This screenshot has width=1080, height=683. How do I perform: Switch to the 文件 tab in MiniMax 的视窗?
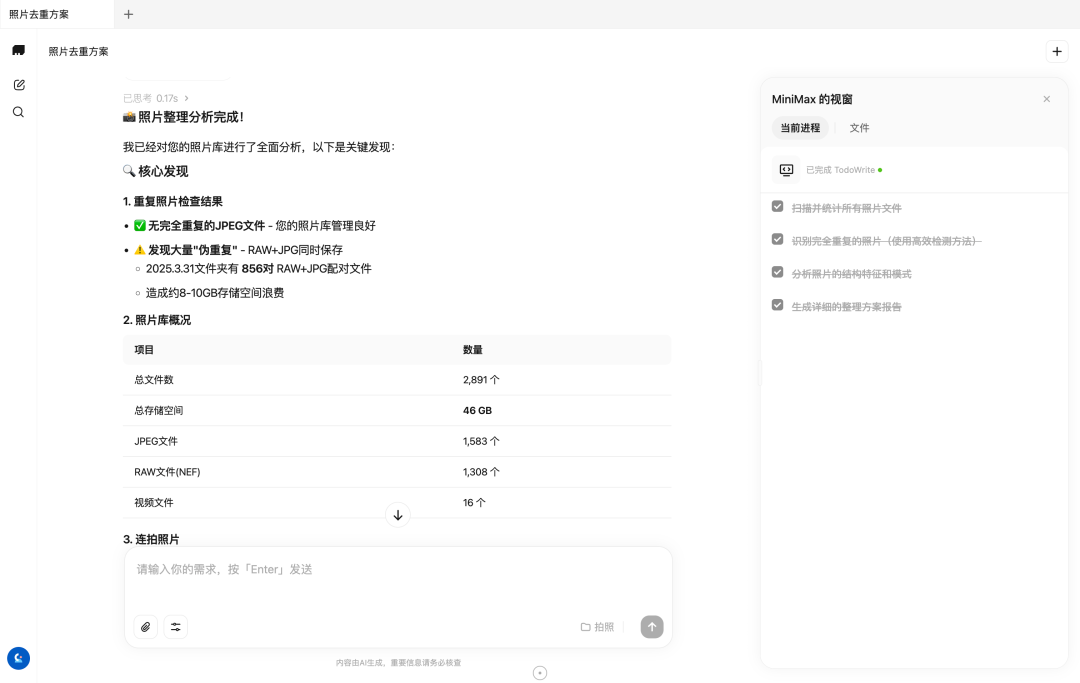point(859,128)
